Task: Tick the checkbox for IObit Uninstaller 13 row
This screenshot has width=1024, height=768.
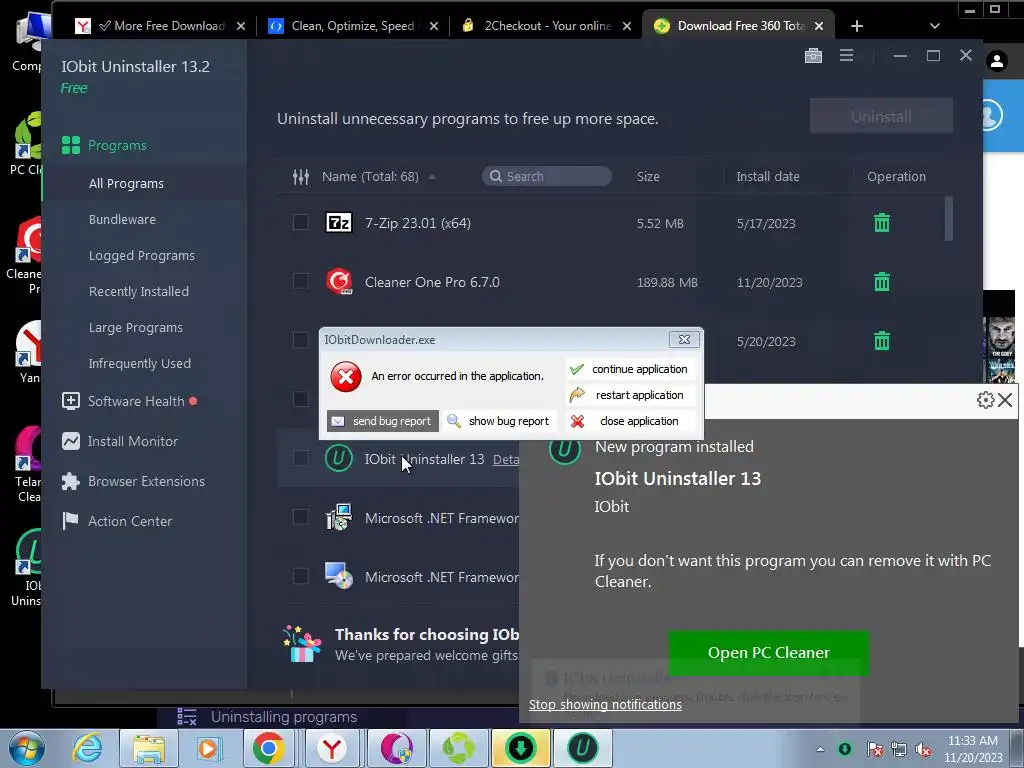Action: pos(300,458)
